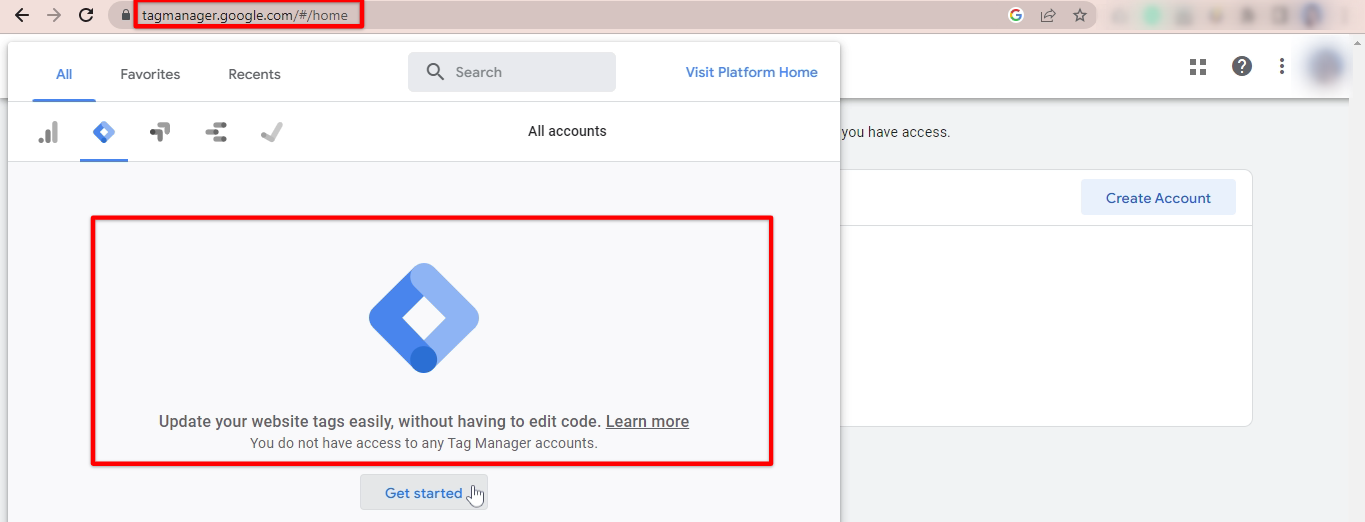Click the browser forward arrow
The image size is (1365, 522).
click(54, 15)
